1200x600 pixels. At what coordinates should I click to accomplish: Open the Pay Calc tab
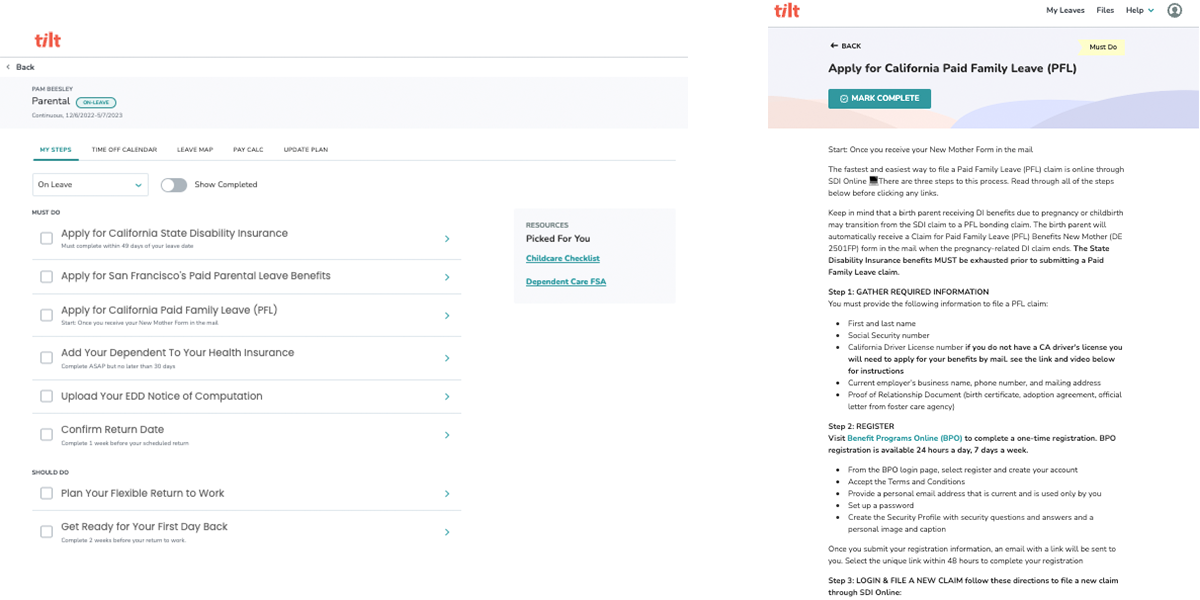pyautogui.click(x=248, y=149)
